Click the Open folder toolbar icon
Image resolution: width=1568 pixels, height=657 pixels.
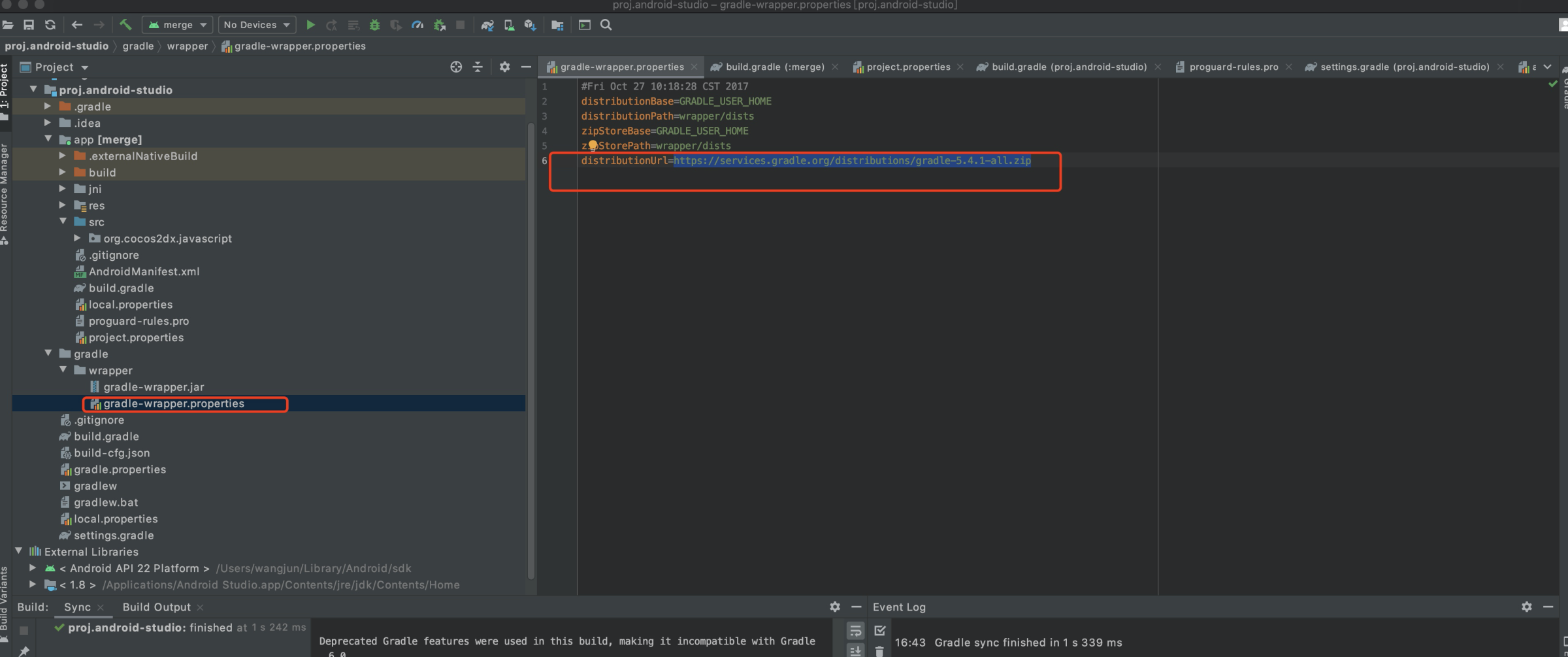pyautogui.click(x=8, y=25)
